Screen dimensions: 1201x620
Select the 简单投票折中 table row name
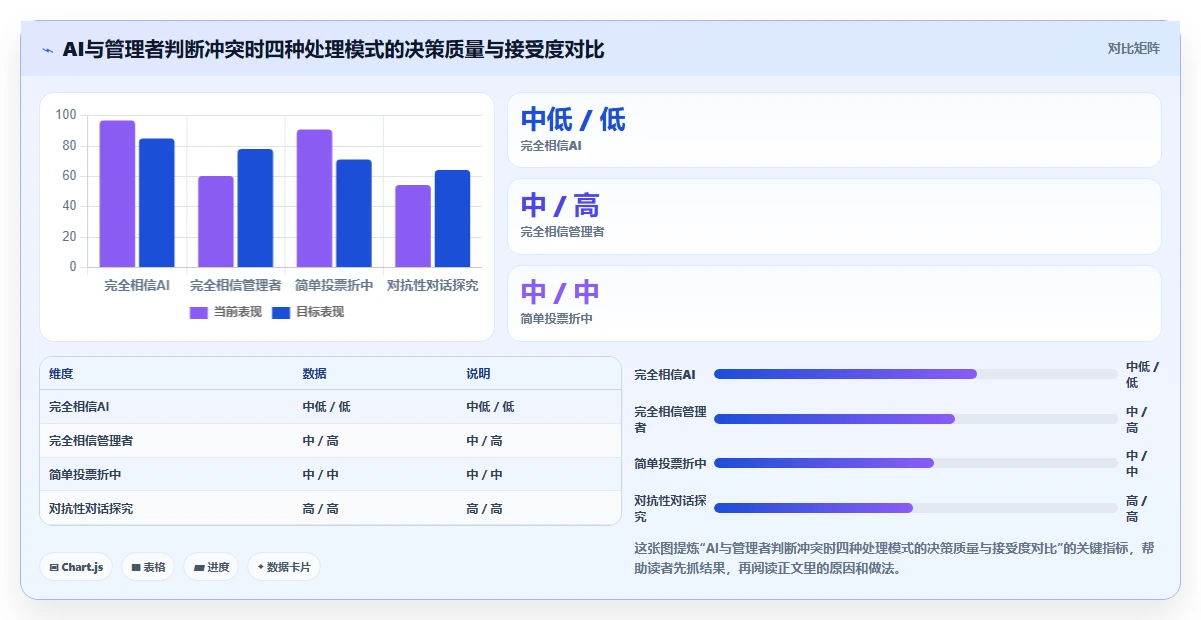(x=85, y=475)
